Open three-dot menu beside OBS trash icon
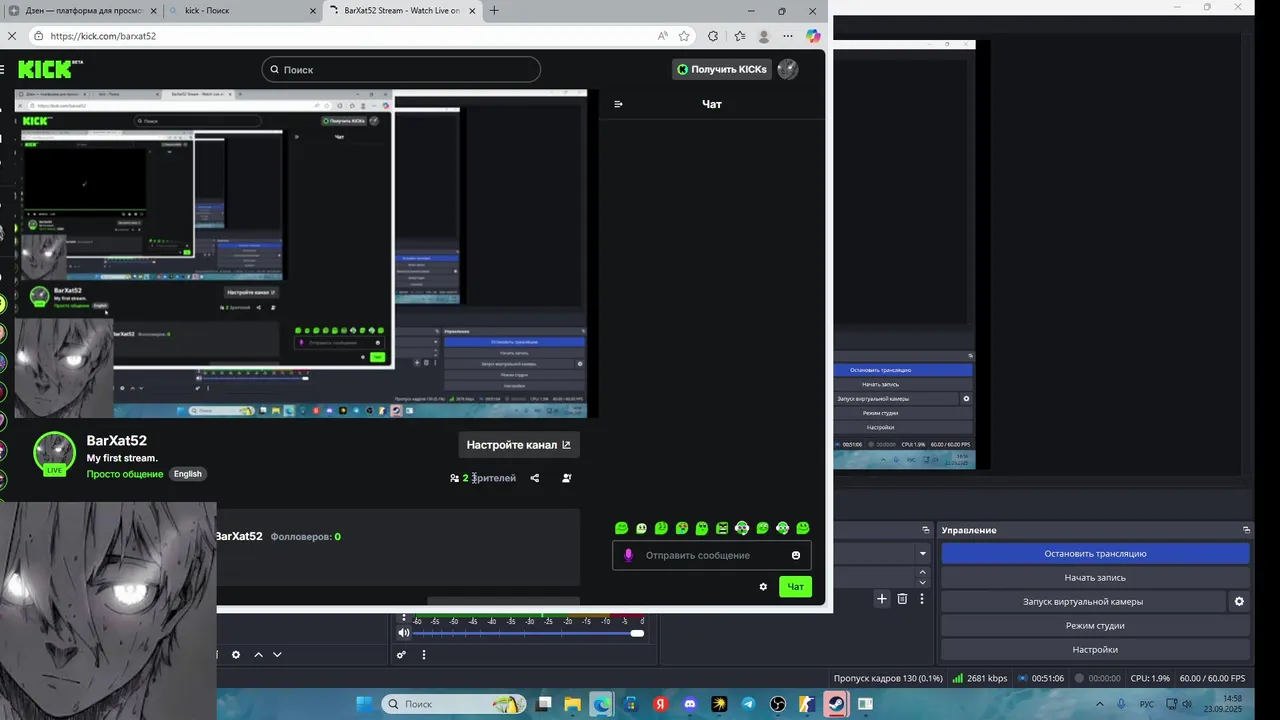Image resolution: width=1280 pixels, height=720 pixels. pos(922,599)
